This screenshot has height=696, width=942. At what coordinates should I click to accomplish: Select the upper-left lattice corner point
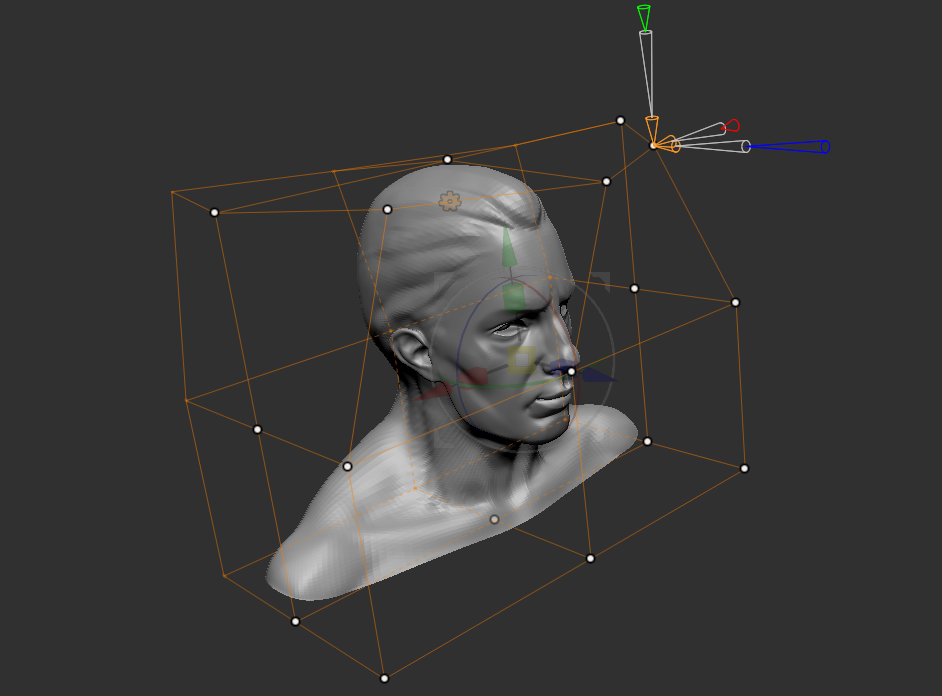click(x=214, y=213)
